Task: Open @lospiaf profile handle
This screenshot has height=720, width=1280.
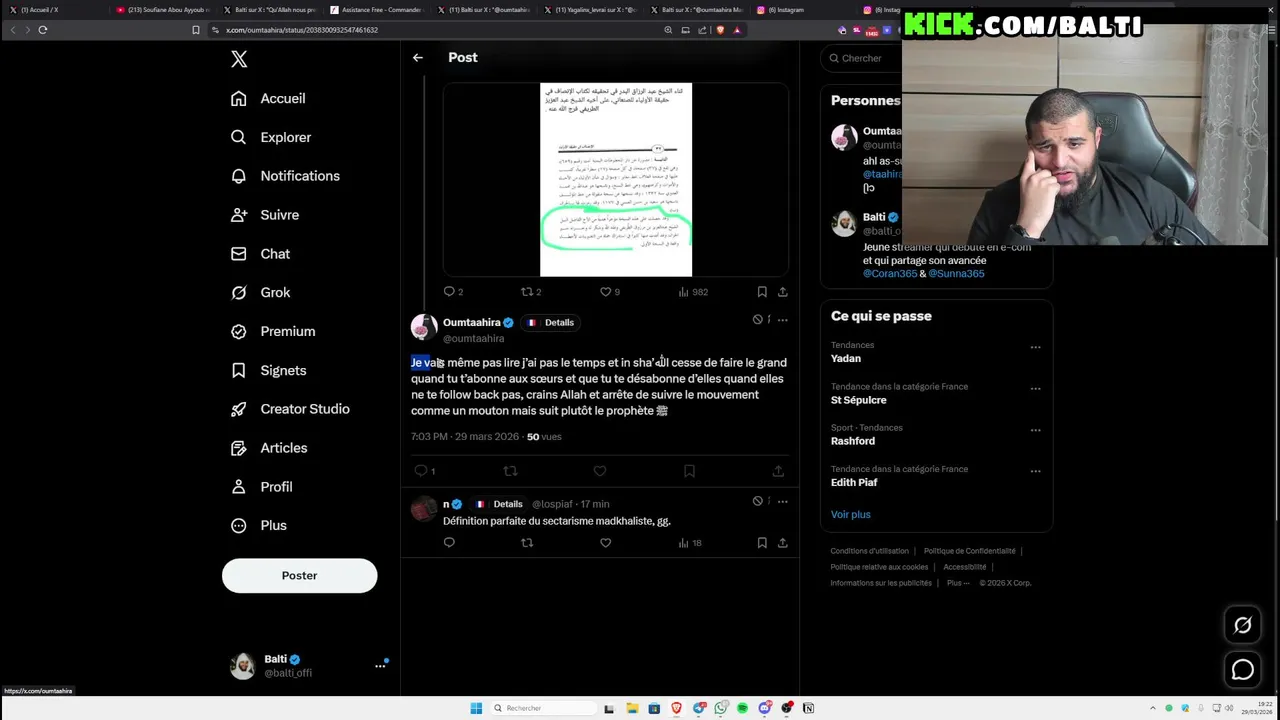Action: tap(552, 504)
